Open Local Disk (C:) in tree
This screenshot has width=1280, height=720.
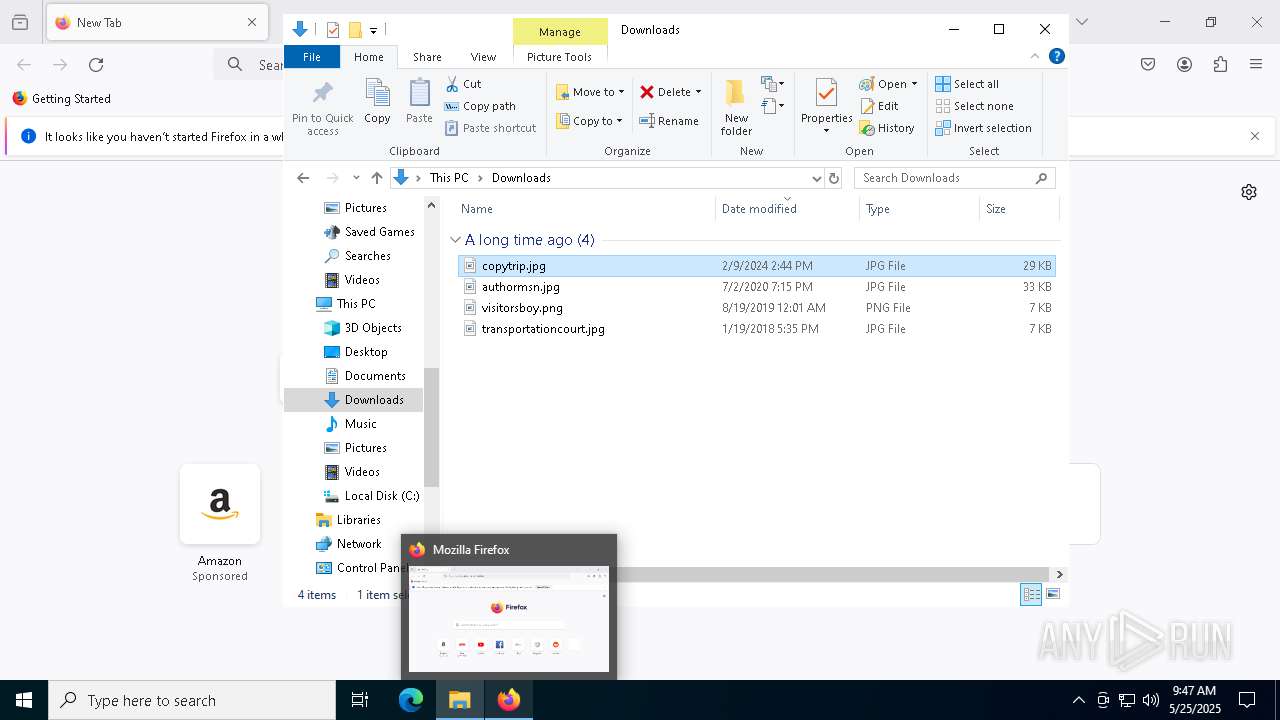pyautogui.click(x=371, y=496)
